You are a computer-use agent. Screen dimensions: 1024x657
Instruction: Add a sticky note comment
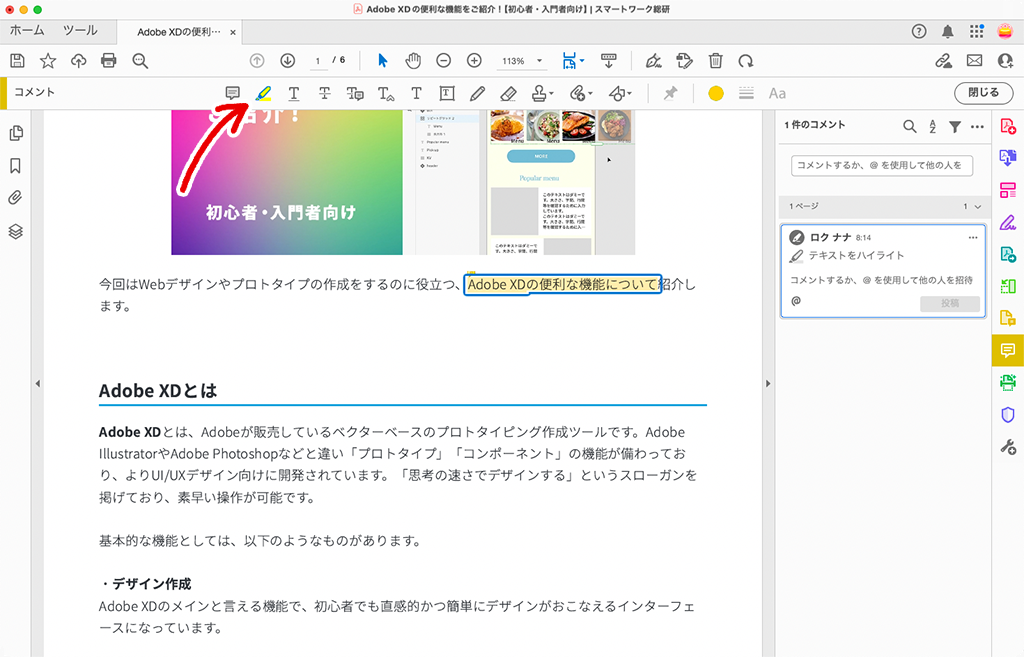point(232,93)
